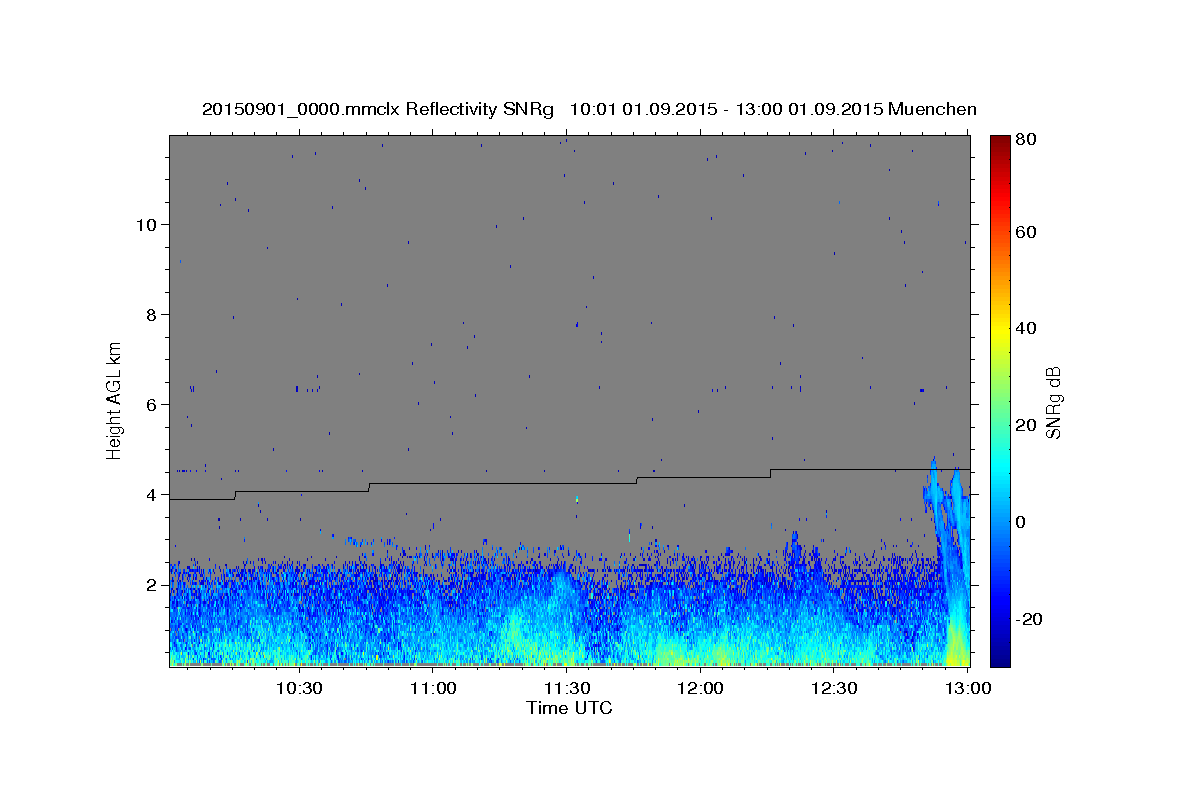The height and width of the screenshot is (800, 1200).
Task: Click the 12:30 time tick label
Action: [834, 689]
